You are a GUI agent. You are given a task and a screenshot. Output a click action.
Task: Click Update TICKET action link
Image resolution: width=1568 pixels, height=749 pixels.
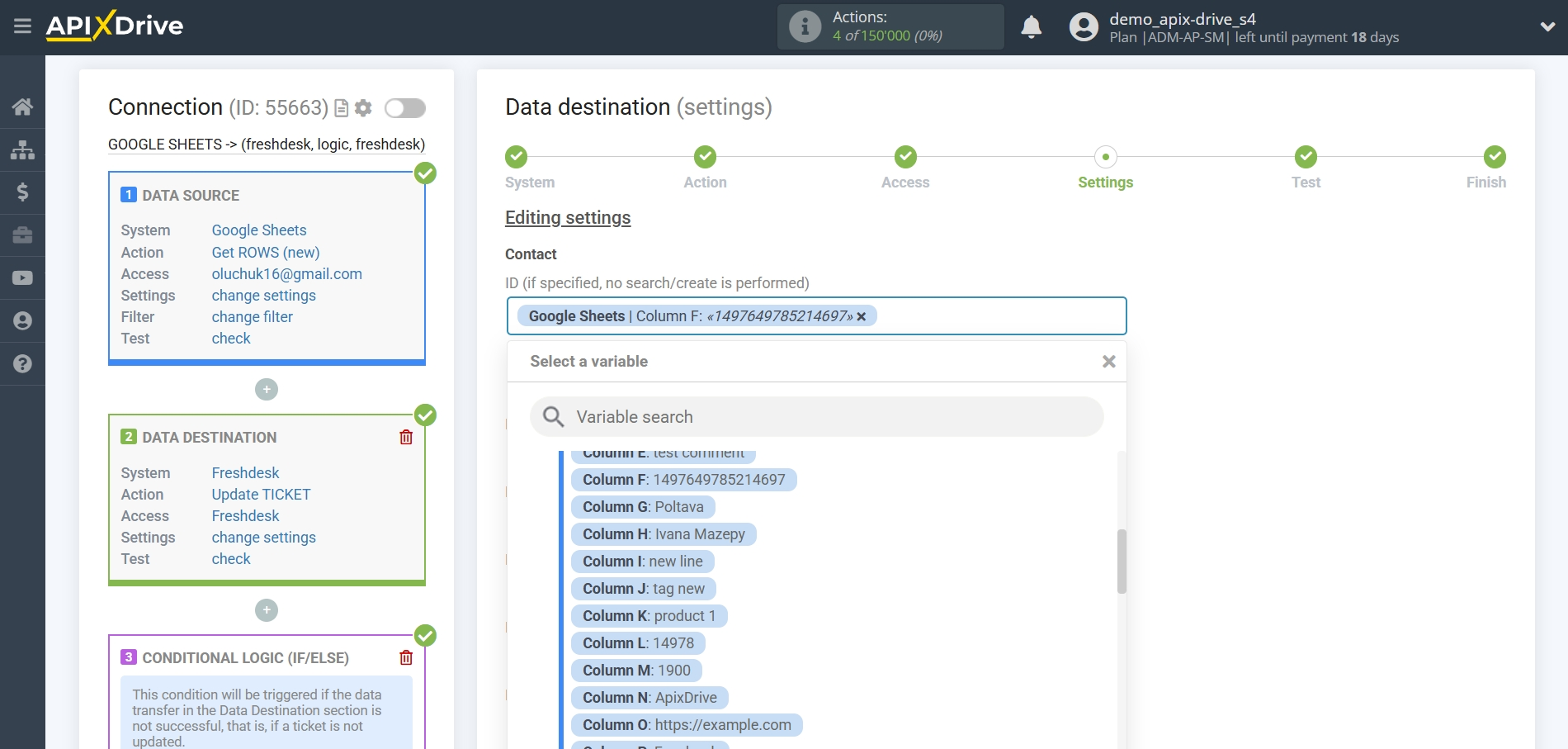[262, 495]
